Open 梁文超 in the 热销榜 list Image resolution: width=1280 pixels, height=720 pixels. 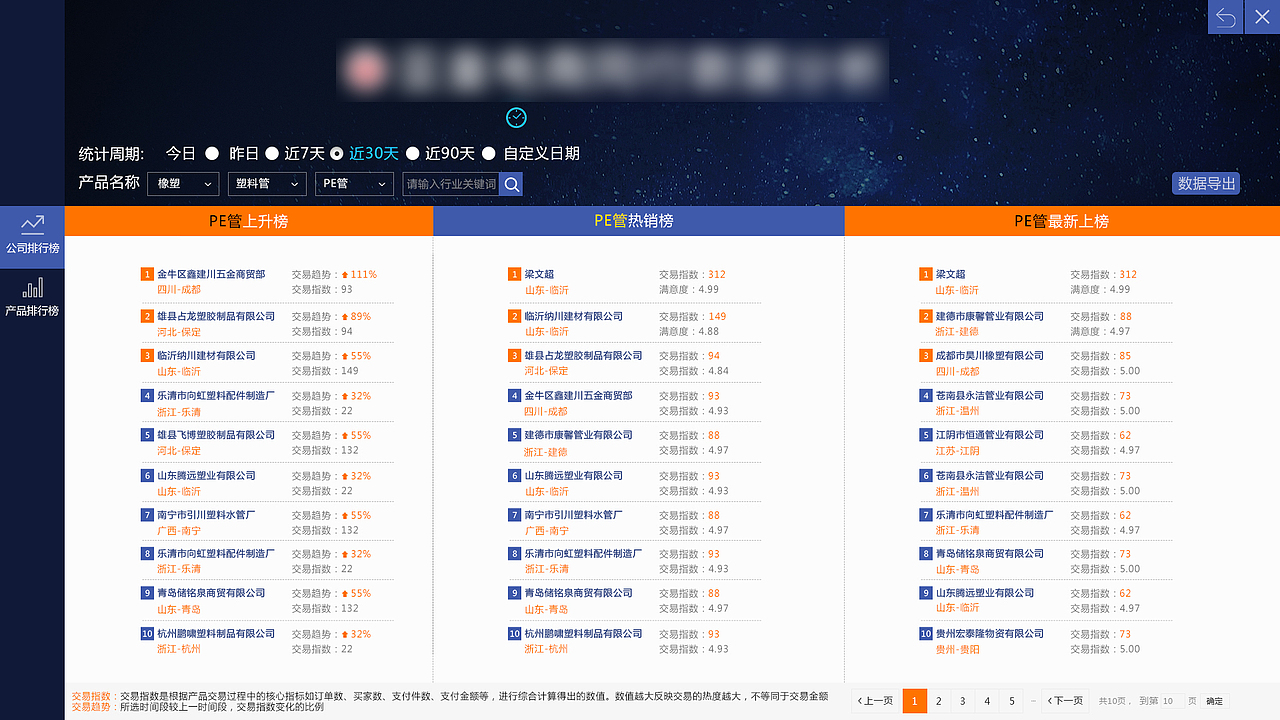tap(539, 274)
